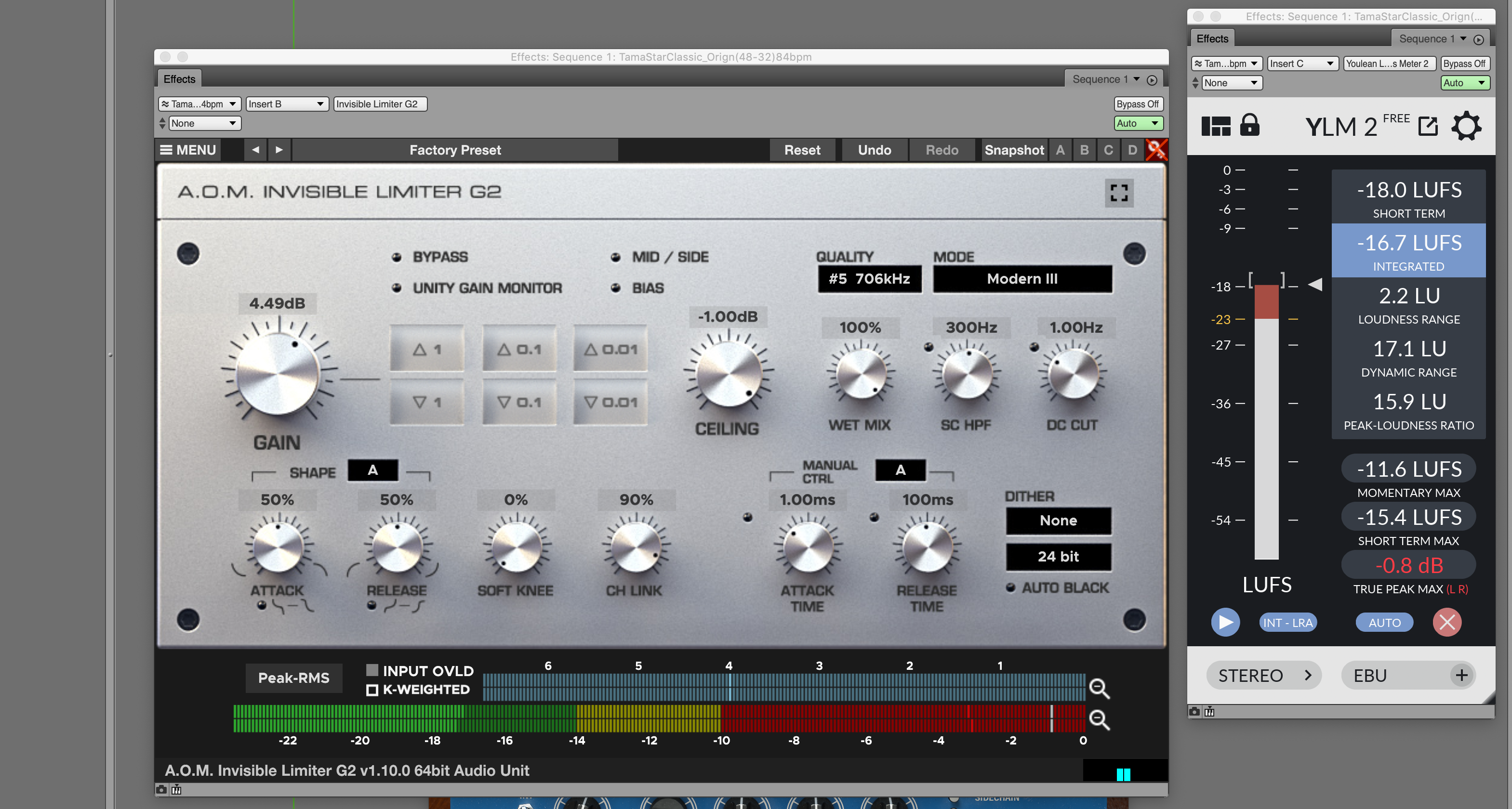Click the SHAPE A selector box
Screen dimensions: 1512x809
coord(373,470)
